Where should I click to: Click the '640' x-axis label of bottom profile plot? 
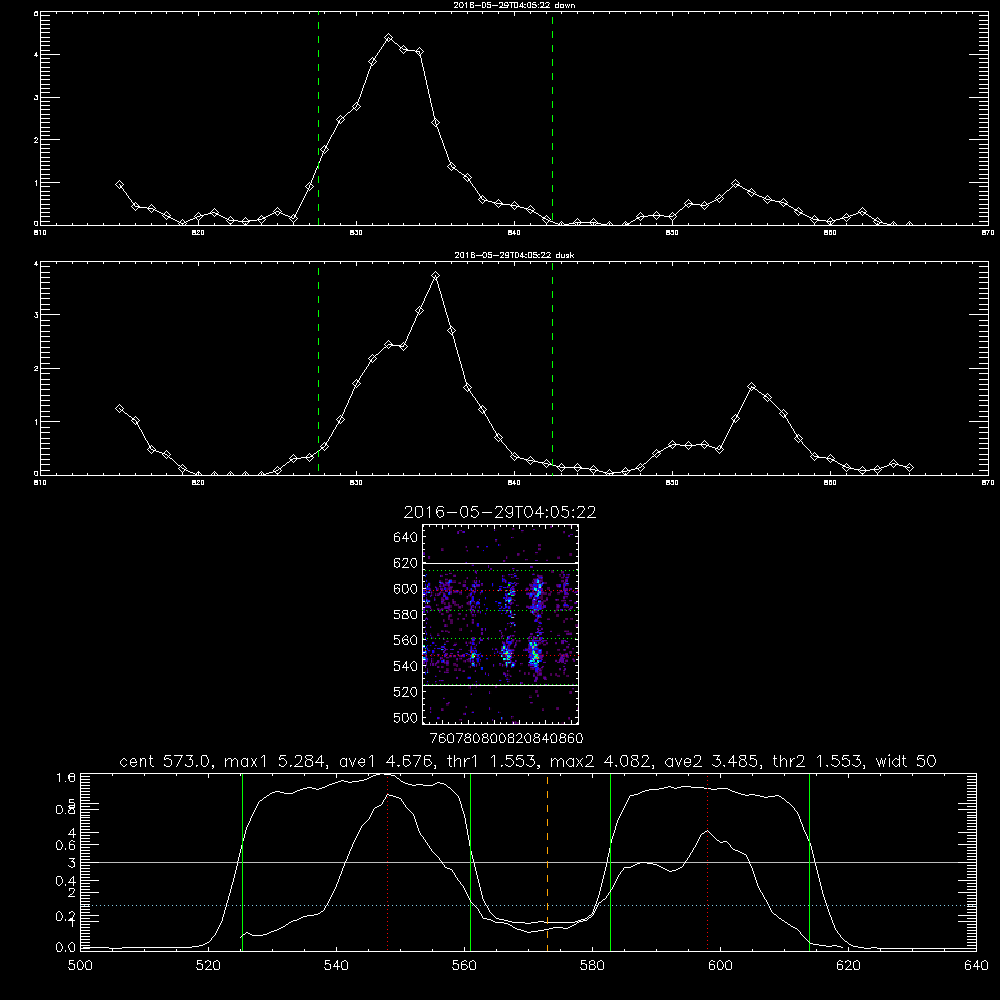pyautogui.click(x=976, y=966)
